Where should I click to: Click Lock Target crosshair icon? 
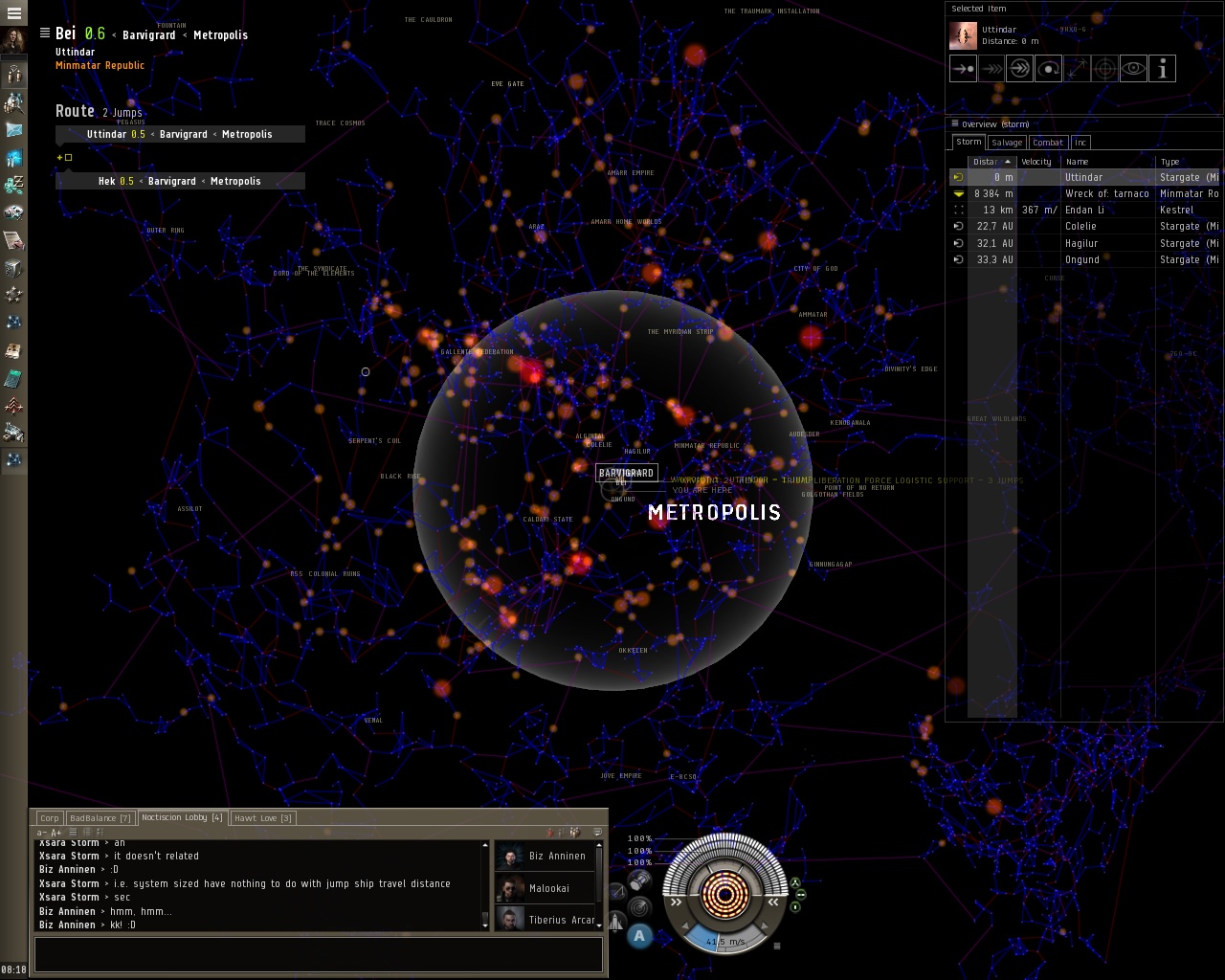point(1105,69)
